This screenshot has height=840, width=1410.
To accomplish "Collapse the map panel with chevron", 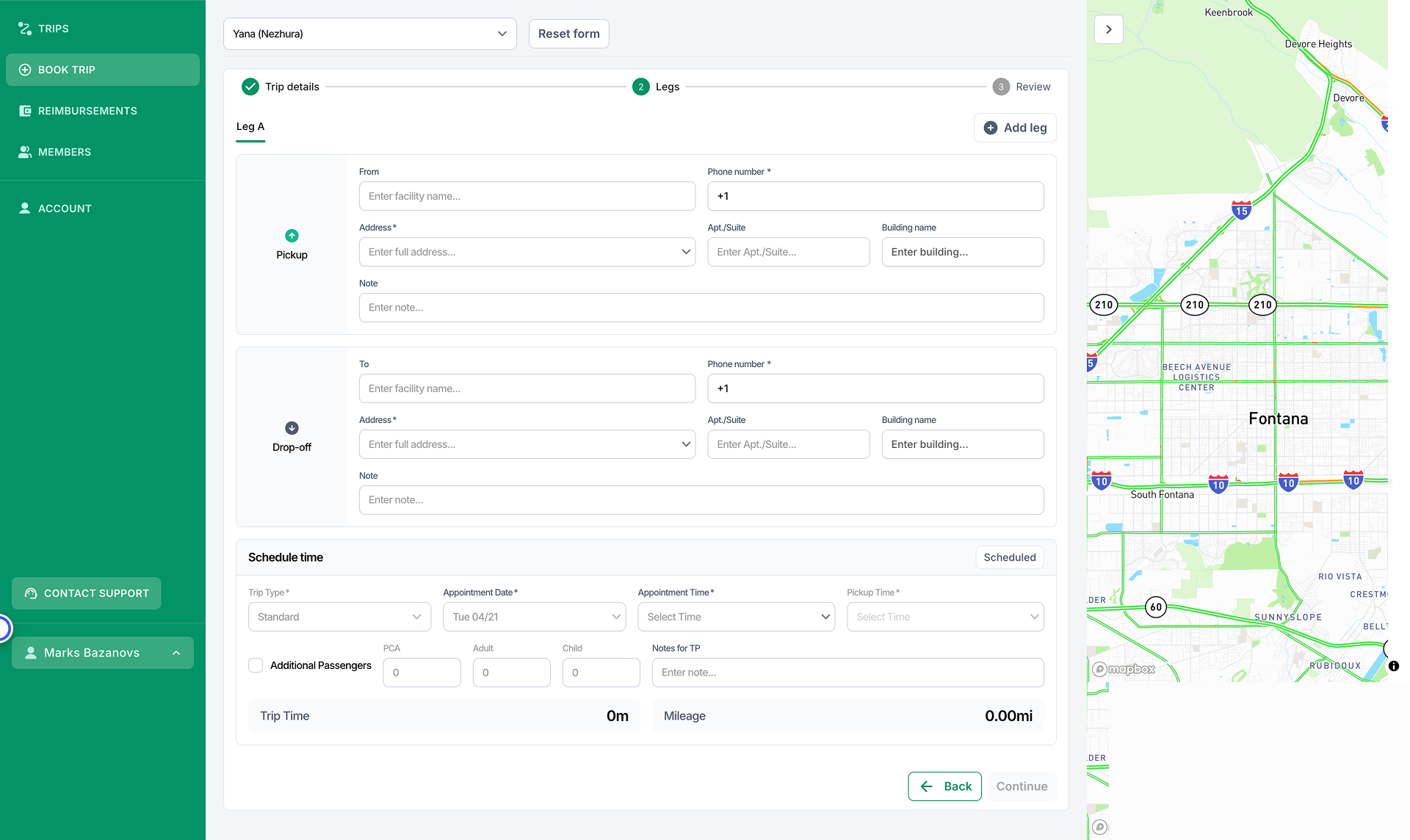I will 1109,29.
